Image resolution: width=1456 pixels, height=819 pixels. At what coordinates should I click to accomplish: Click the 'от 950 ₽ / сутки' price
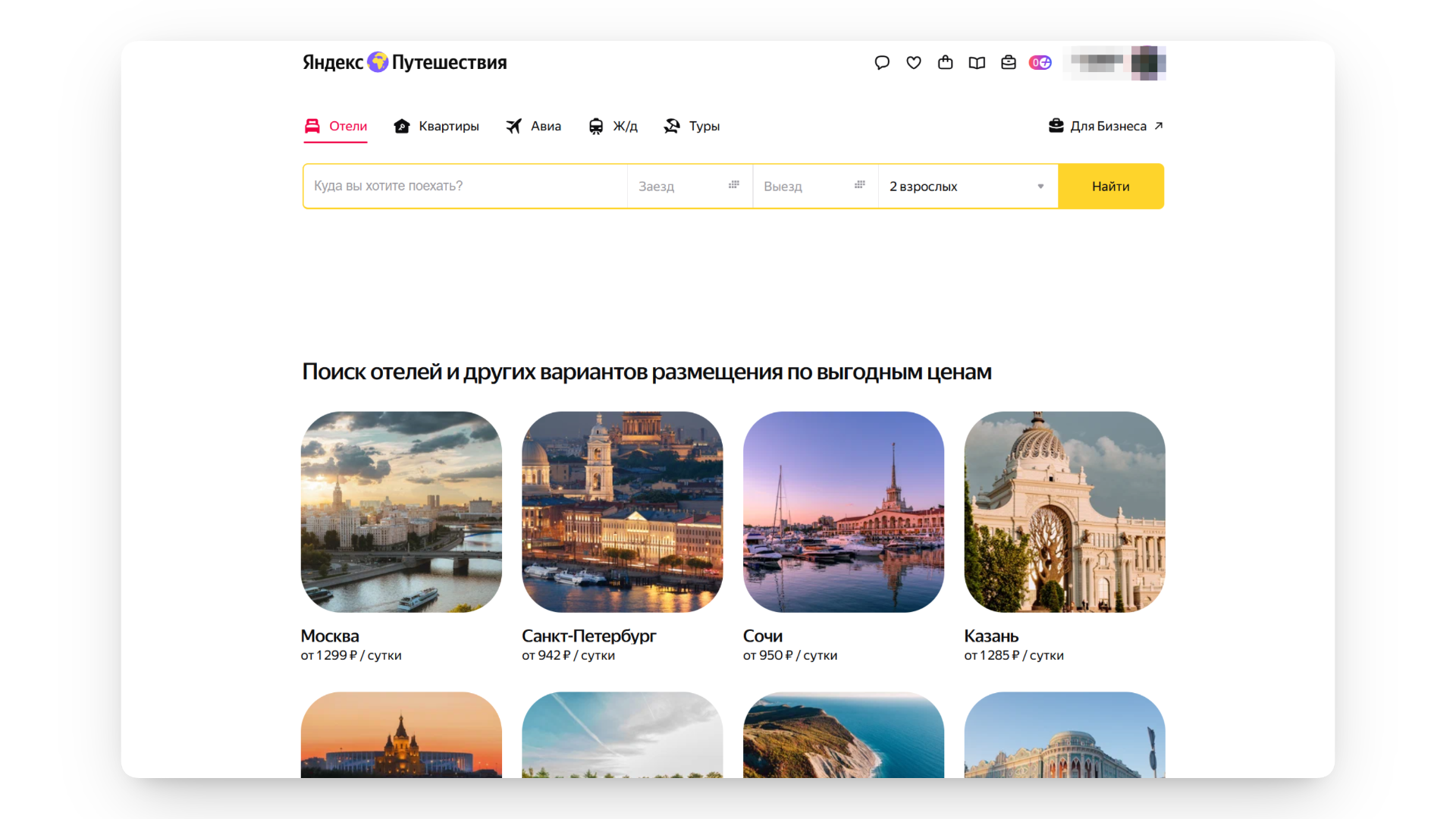tap(790, 656)
